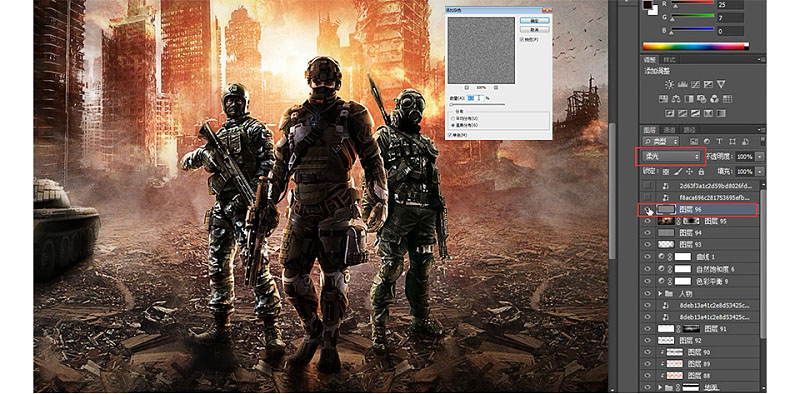Filter layers by adjustment layer icon
The image size is (800, 394).
707,141
